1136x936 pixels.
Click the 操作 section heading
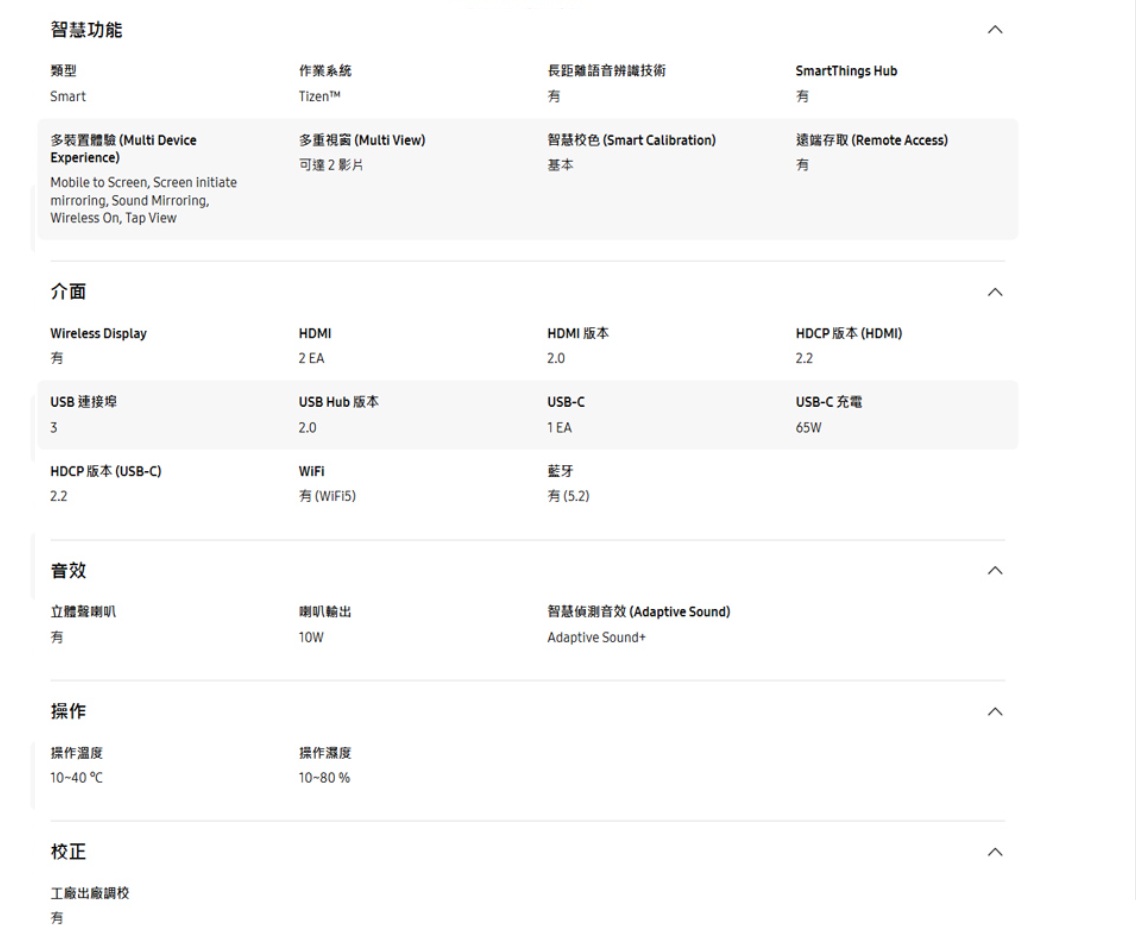tap(68, 711)
